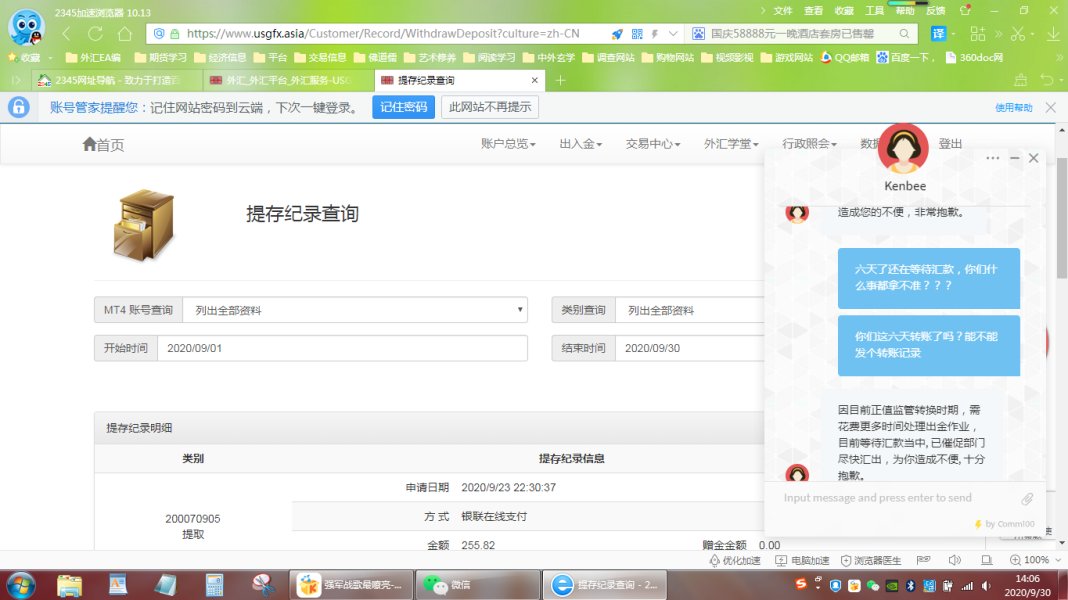Expand the MT4 账号查询 dropdown

[355, 310]
